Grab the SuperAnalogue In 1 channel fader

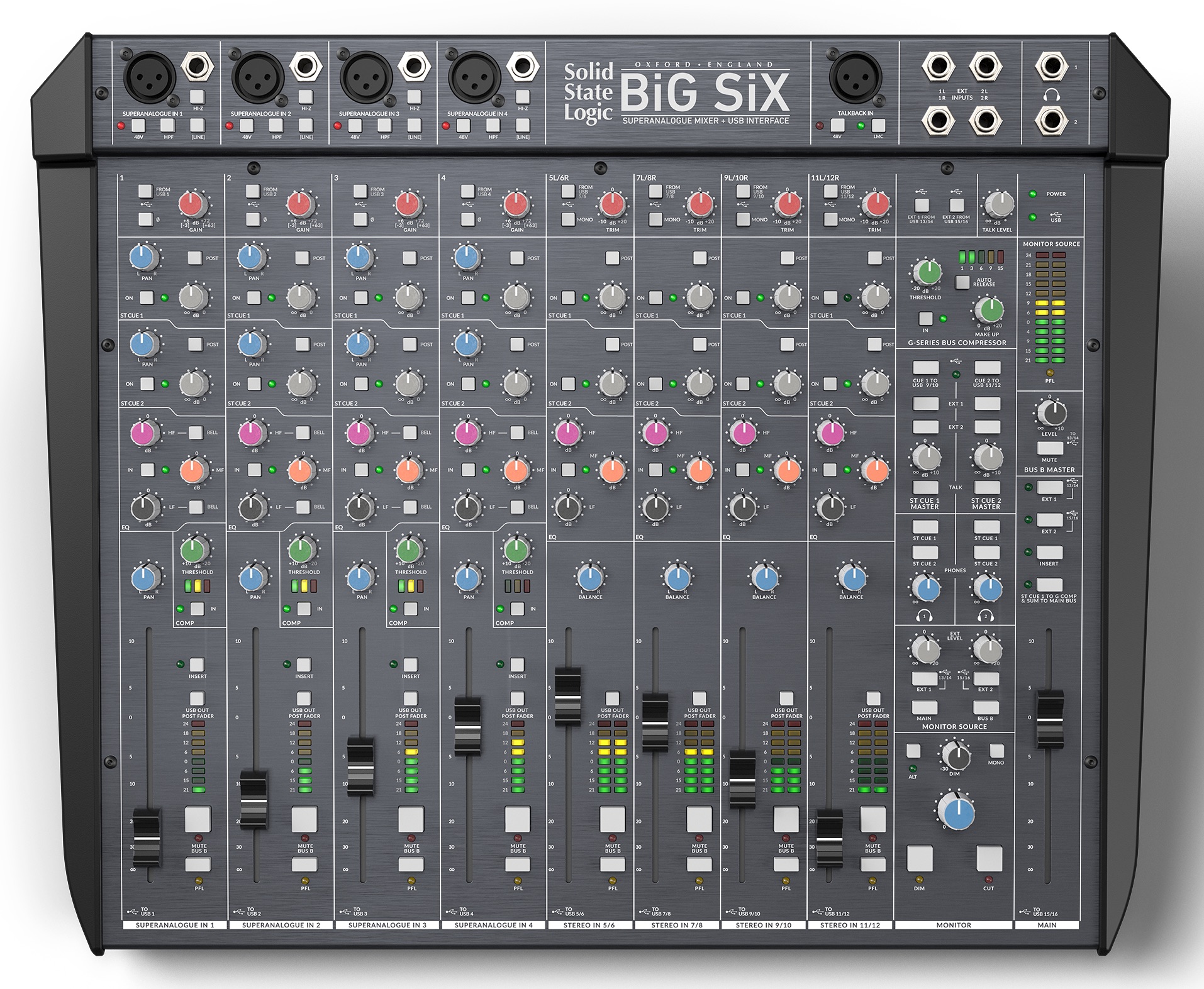point(146,837)
